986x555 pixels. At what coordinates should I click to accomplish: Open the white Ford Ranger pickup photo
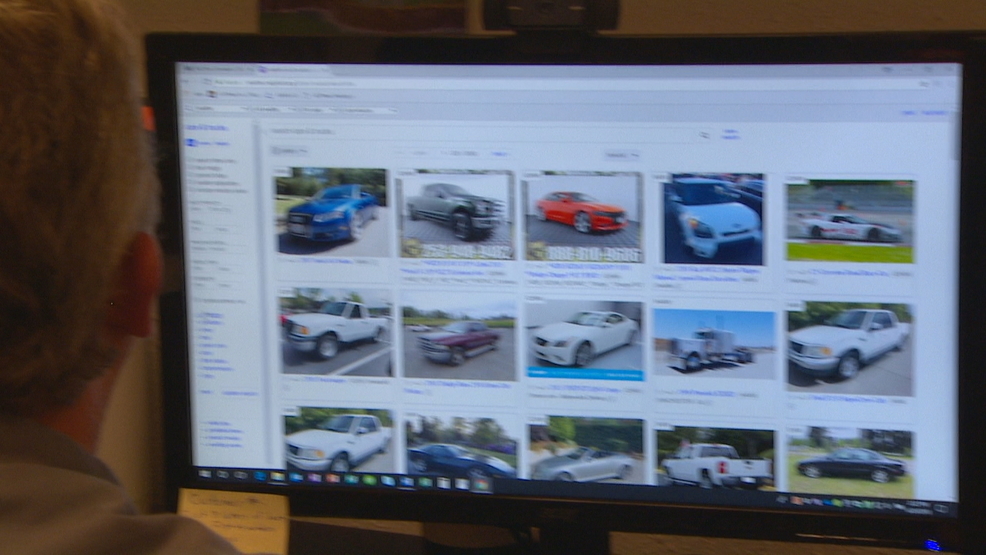336,333
